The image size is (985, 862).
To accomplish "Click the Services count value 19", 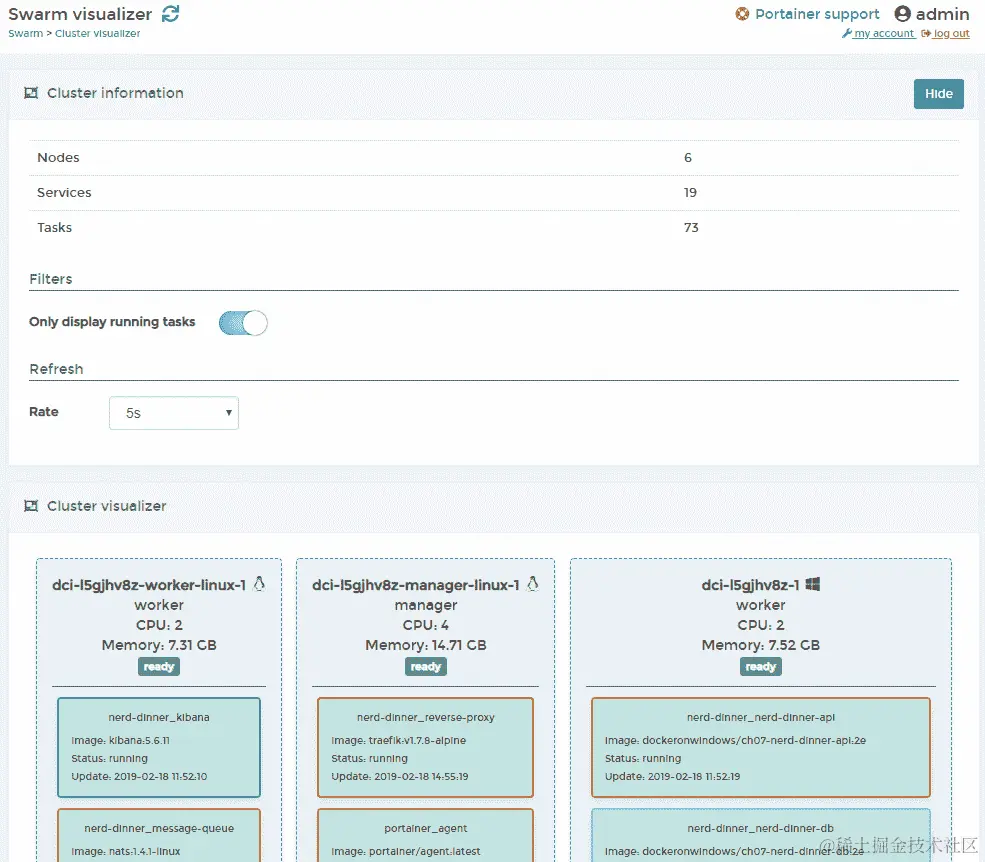I will 690,193.
